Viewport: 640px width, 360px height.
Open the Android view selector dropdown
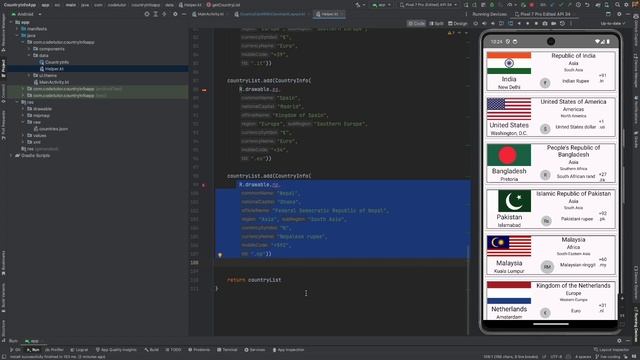click(27, 14)
